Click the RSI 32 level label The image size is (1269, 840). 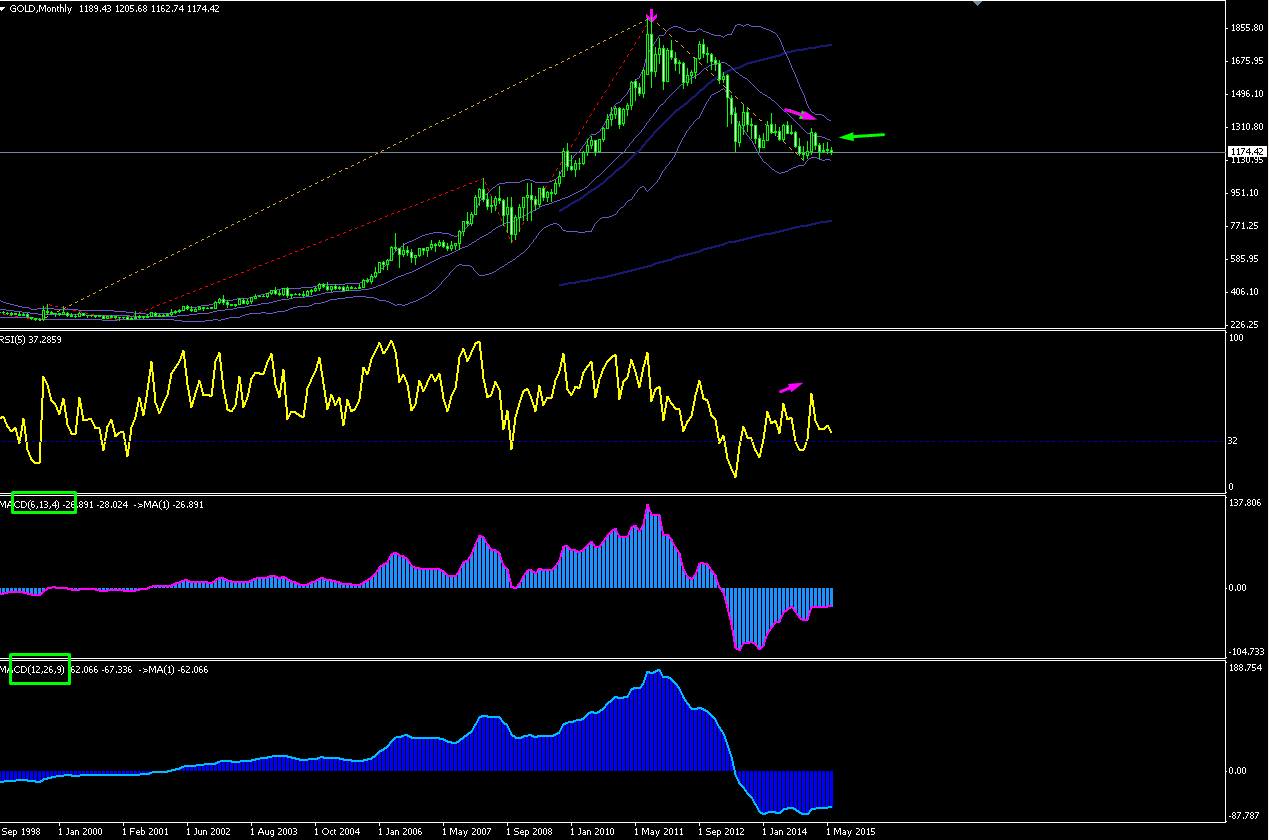coord(1237,440)
